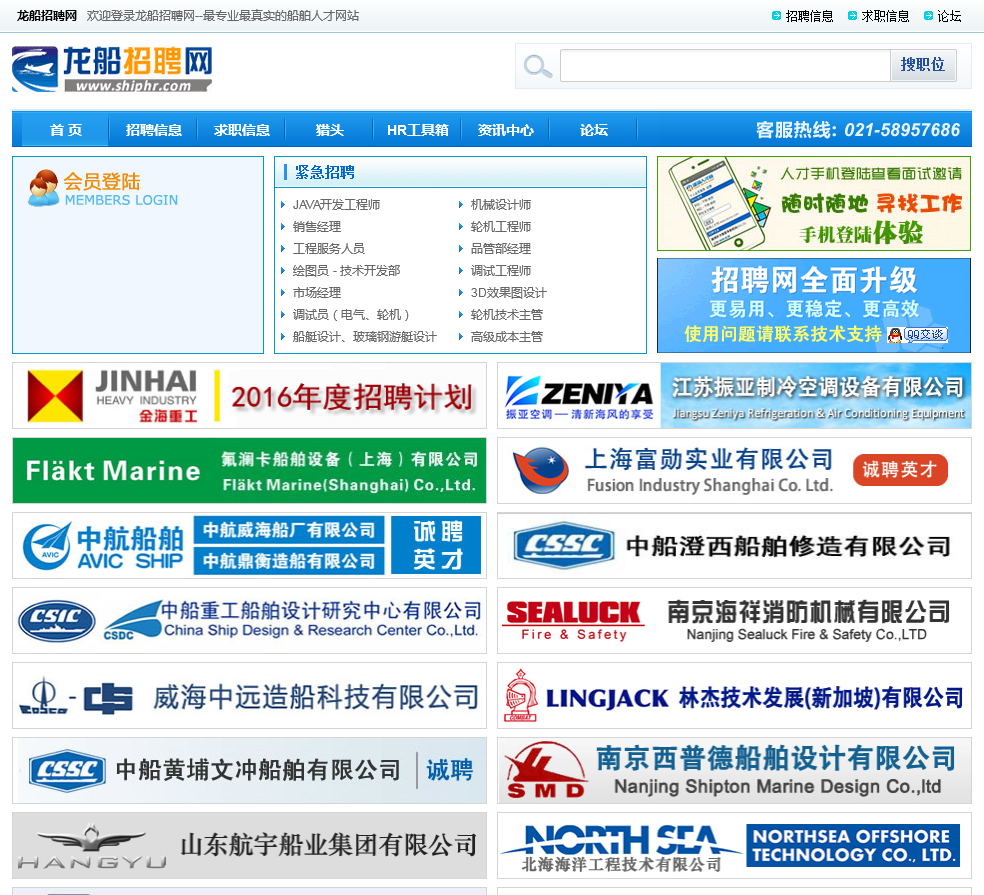Image resolution: width=984 pixels, height=895 pixels.
Task: Click the 客服热线 021-58957686 text
Action: (858, 130)
